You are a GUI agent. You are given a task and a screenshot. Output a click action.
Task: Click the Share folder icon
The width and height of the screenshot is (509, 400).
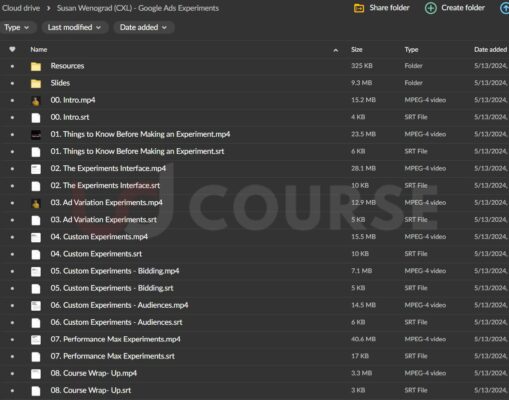coord(359,8)
